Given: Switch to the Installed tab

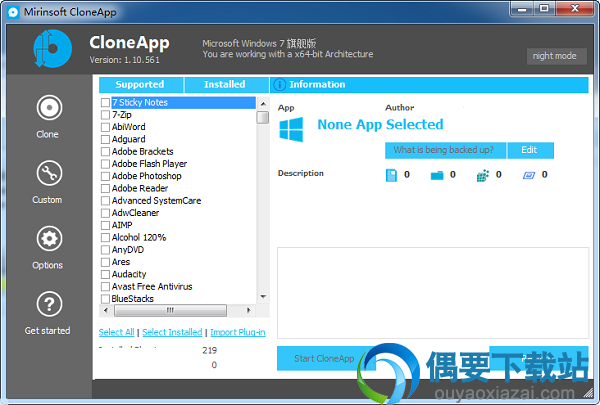Looking at the screenshot, I should click(x=226, y=85).
